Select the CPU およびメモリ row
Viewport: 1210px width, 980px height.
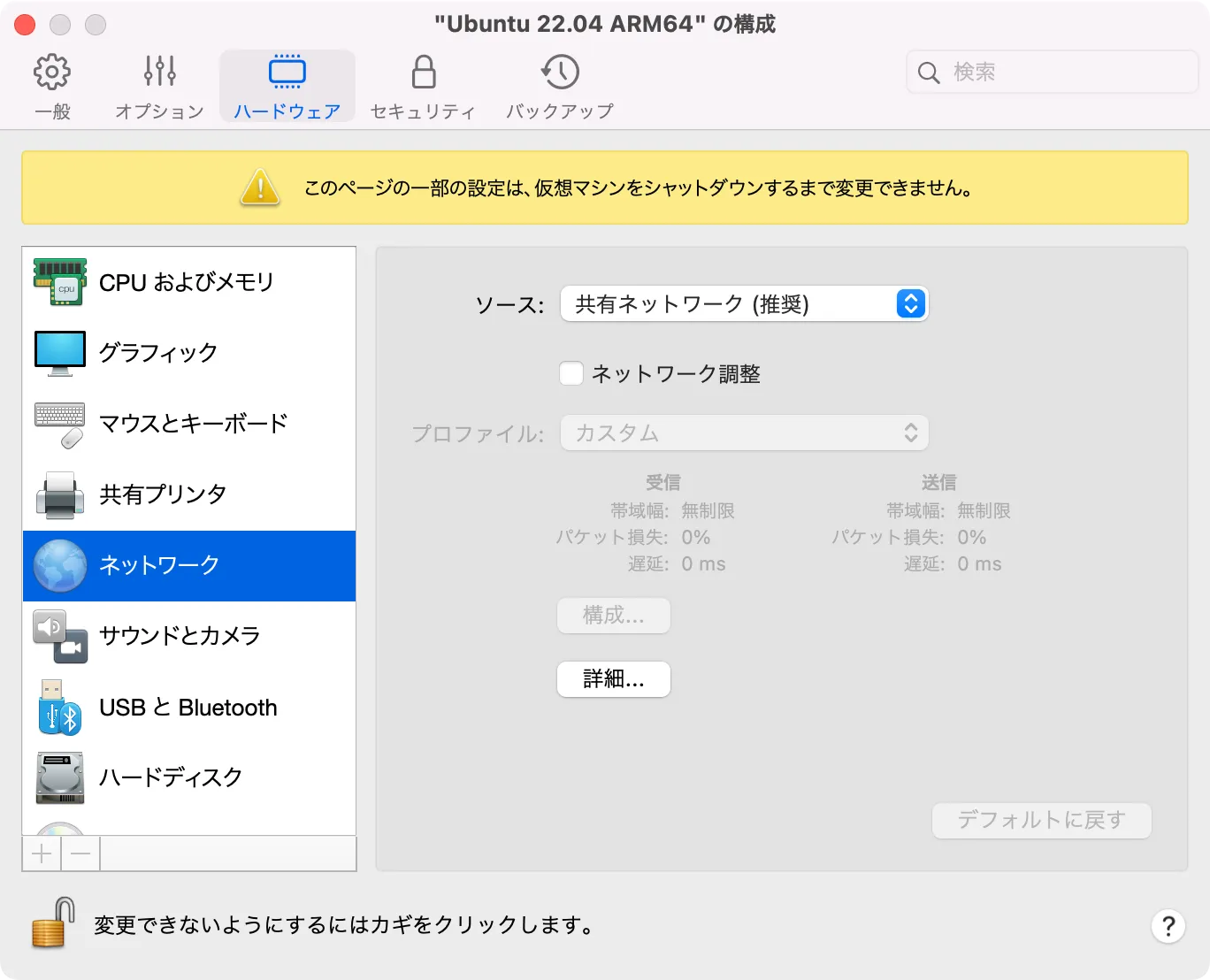tap(189, 283)
